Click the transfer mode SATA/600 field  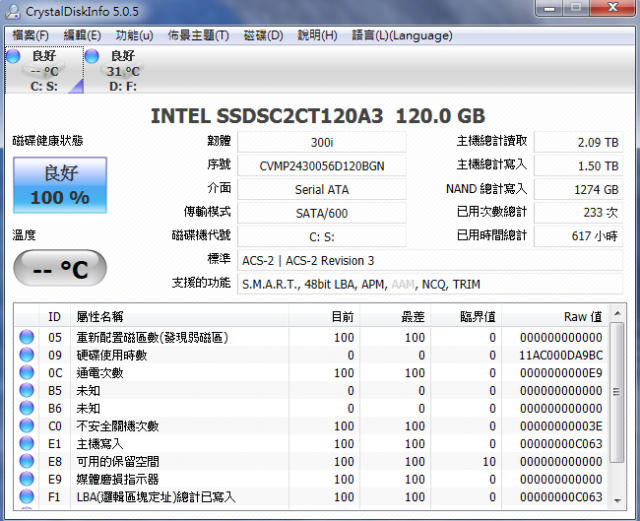click(322, 213)
